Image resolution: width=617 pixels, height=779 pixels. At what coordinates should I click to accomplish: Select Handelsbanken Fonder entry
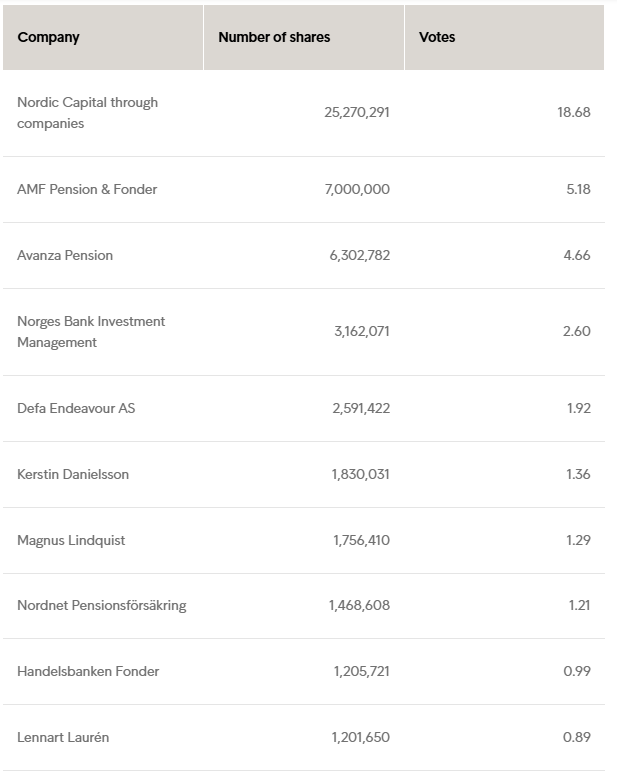88,671
